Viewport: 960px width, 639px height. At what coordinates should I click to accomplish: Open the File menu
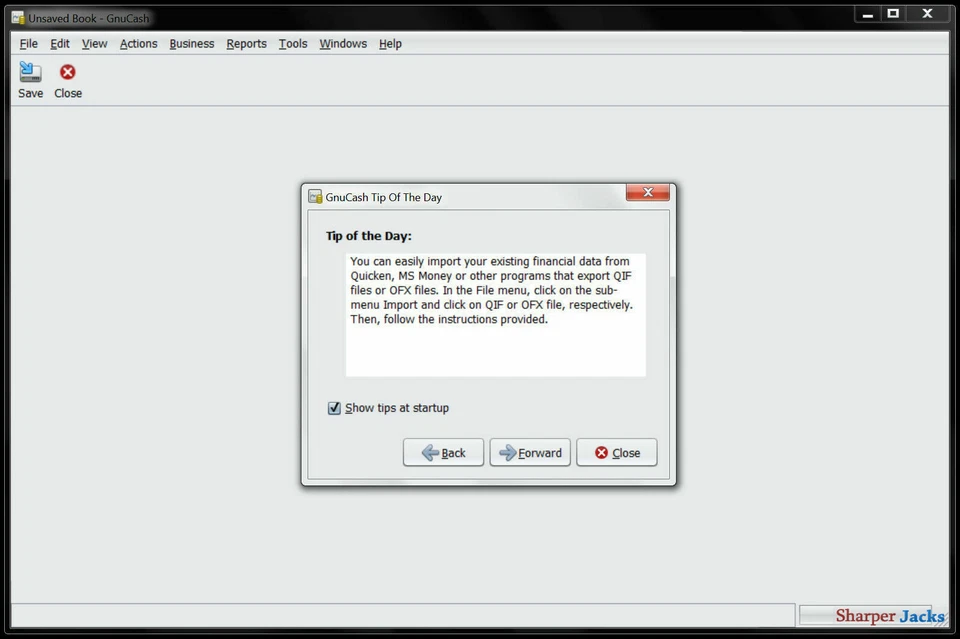[x=28, y=43]
